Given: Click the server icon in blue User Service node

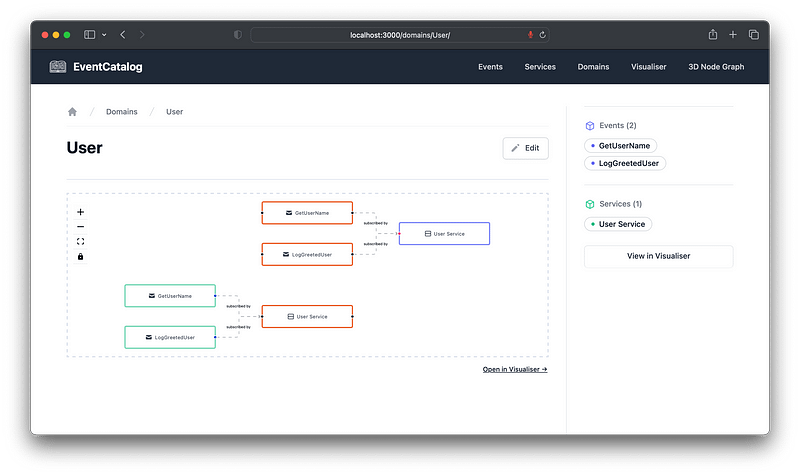Looking at the screenshot, I should tap(428, 234).
